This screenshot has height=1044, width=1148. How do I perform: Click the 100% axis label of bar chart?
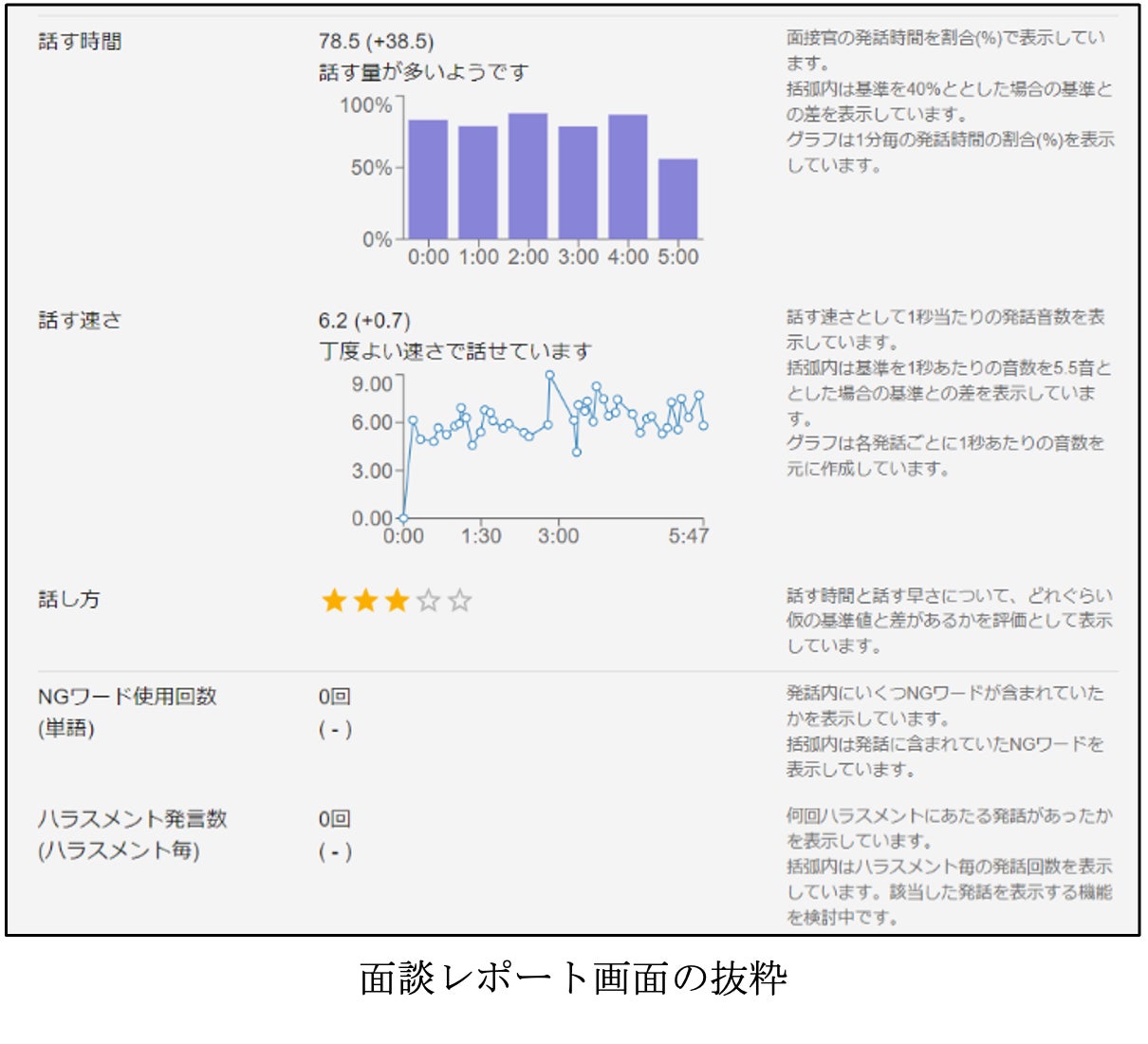click(366, 105)
